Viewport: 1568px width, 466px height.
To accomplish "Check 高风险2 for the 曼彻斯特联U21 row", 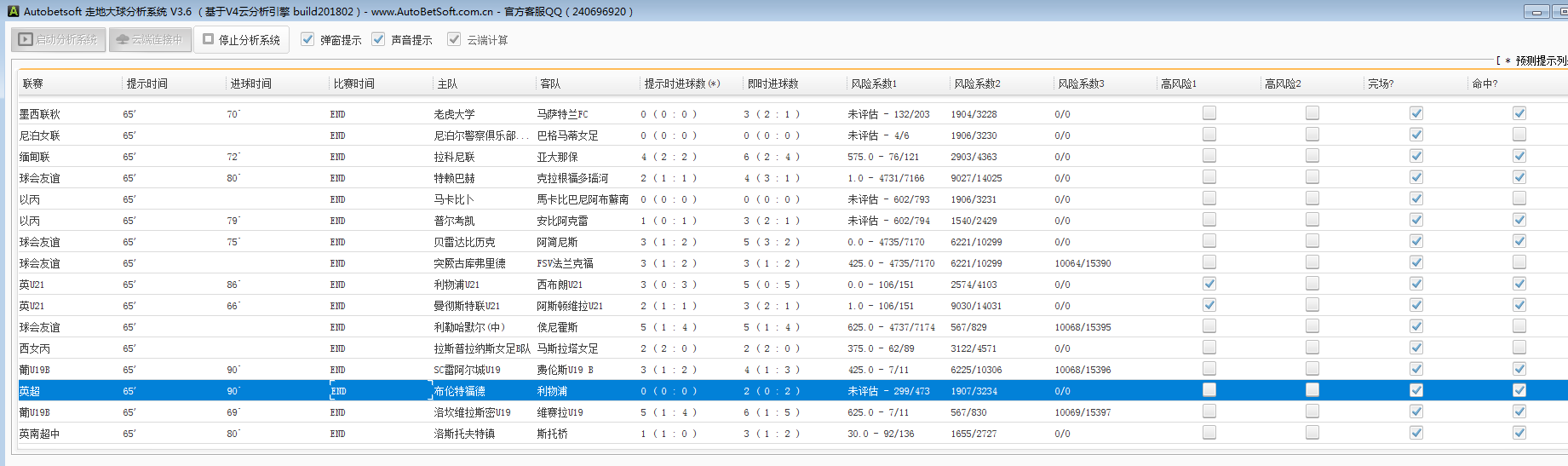I will click(1312, 305).
